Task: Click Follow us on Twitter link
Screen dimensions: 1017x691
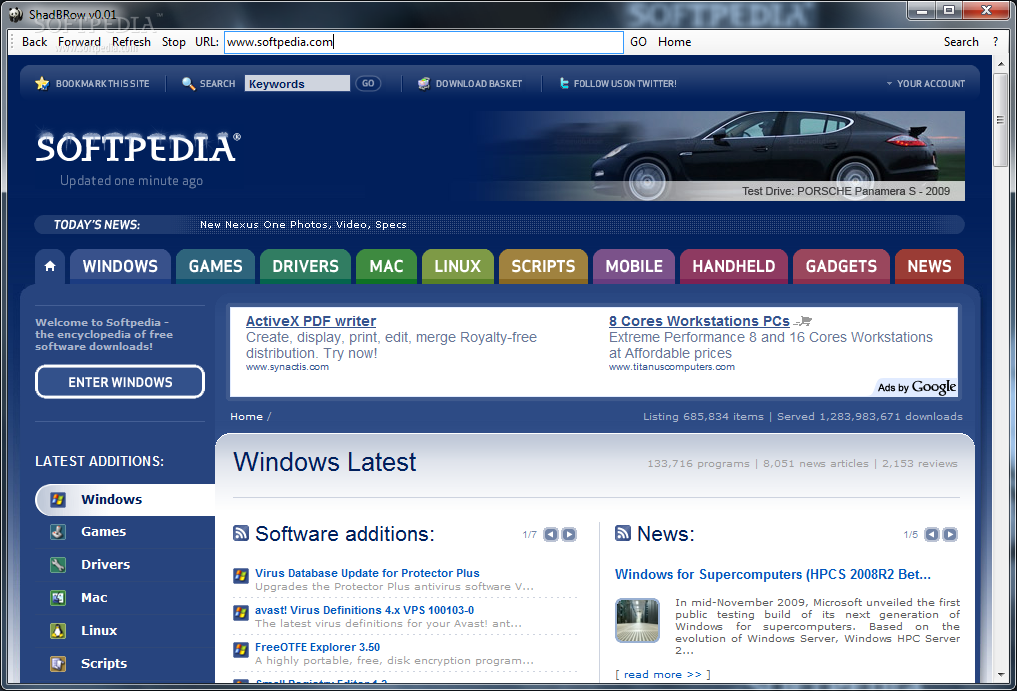Action: (x=625, y=84)
